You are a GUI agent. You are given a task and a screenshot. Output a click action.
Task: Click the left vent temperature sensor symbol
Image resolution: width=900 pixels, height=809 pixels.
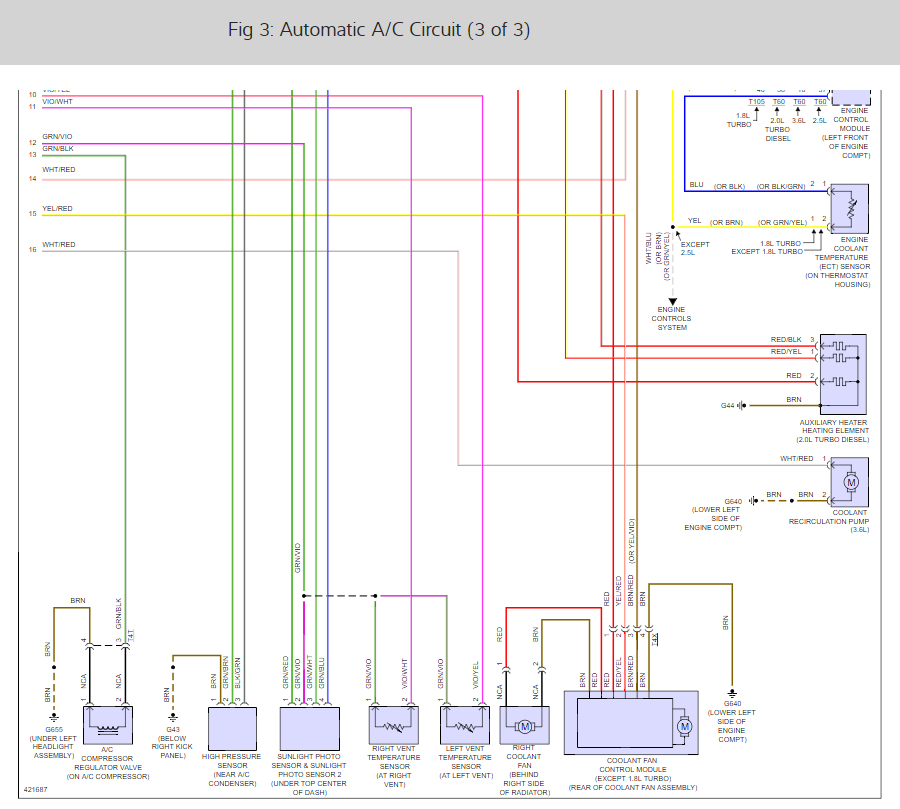point(465,725)
